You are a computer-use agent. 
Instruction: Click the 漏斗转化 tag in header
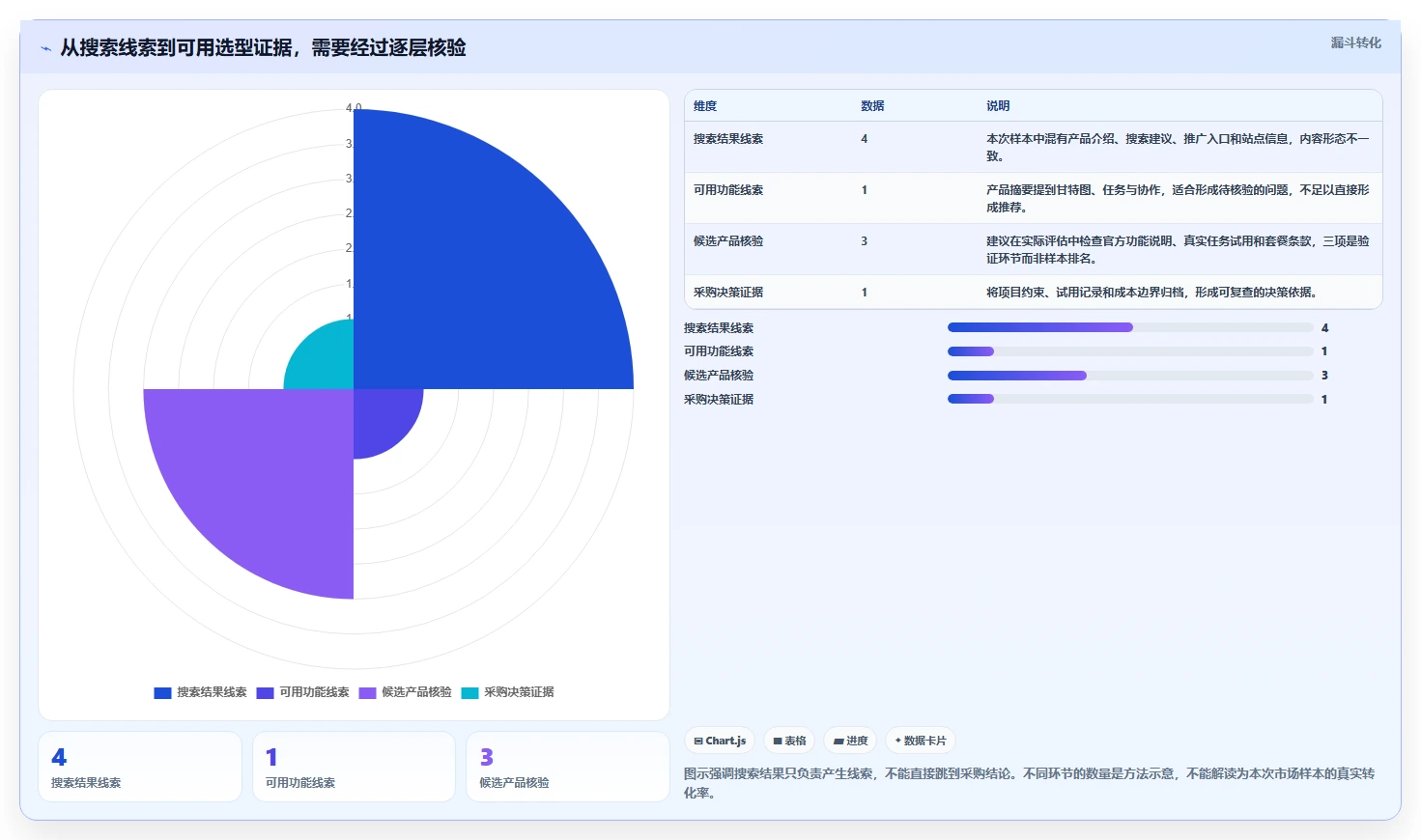1355,42
